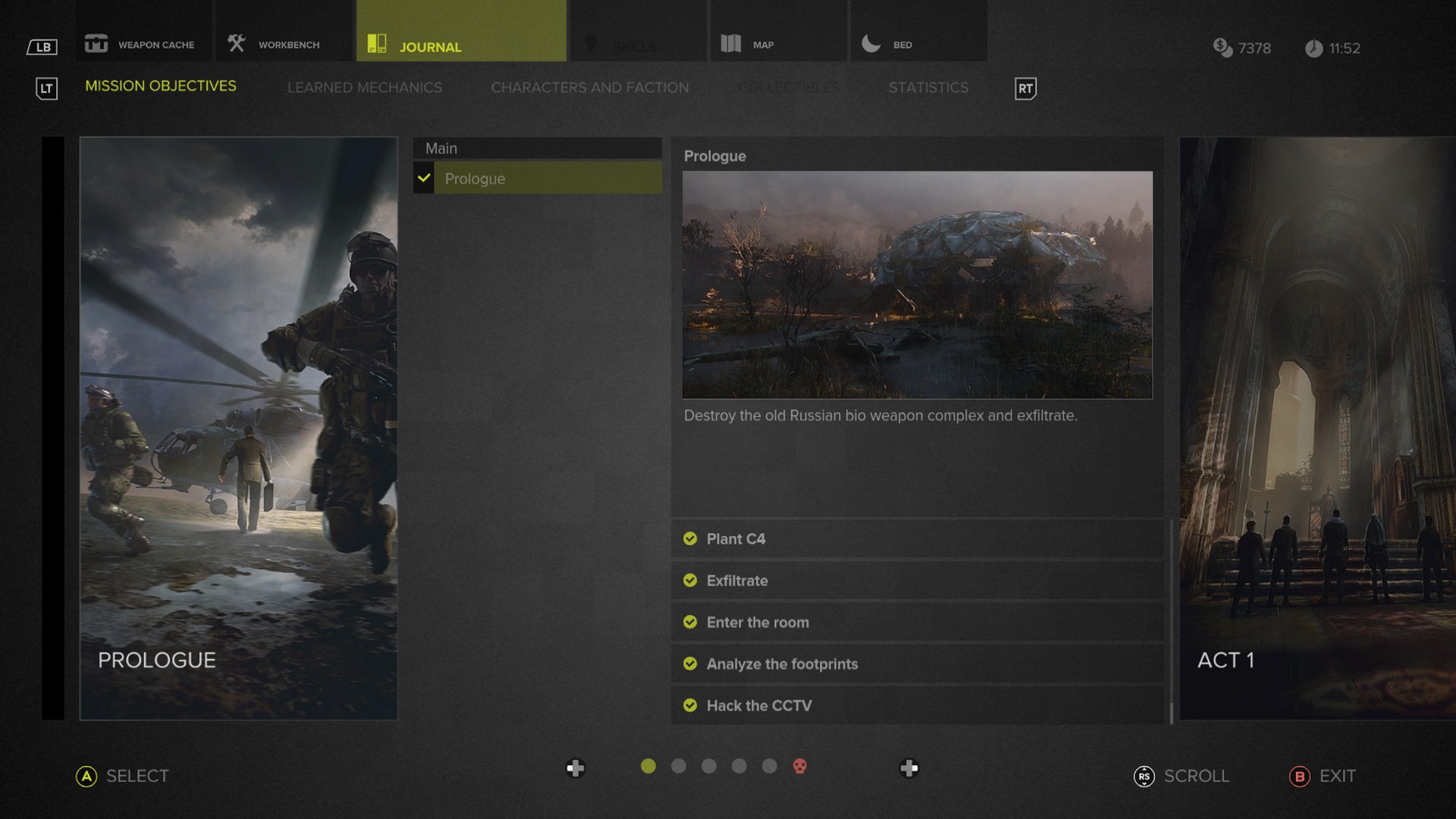
Task: Select the Journal book icon
Action: point(377,44)
